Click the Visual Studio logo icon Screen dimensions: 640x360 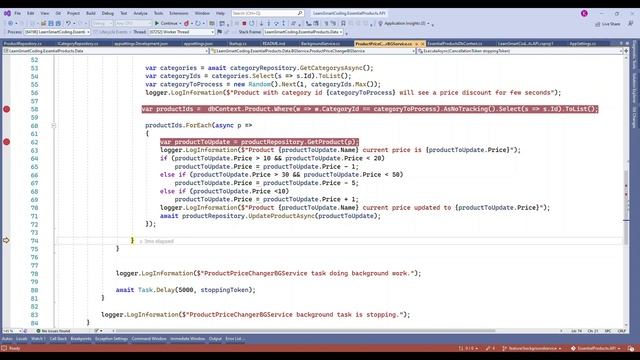click(x=7, y=13)
